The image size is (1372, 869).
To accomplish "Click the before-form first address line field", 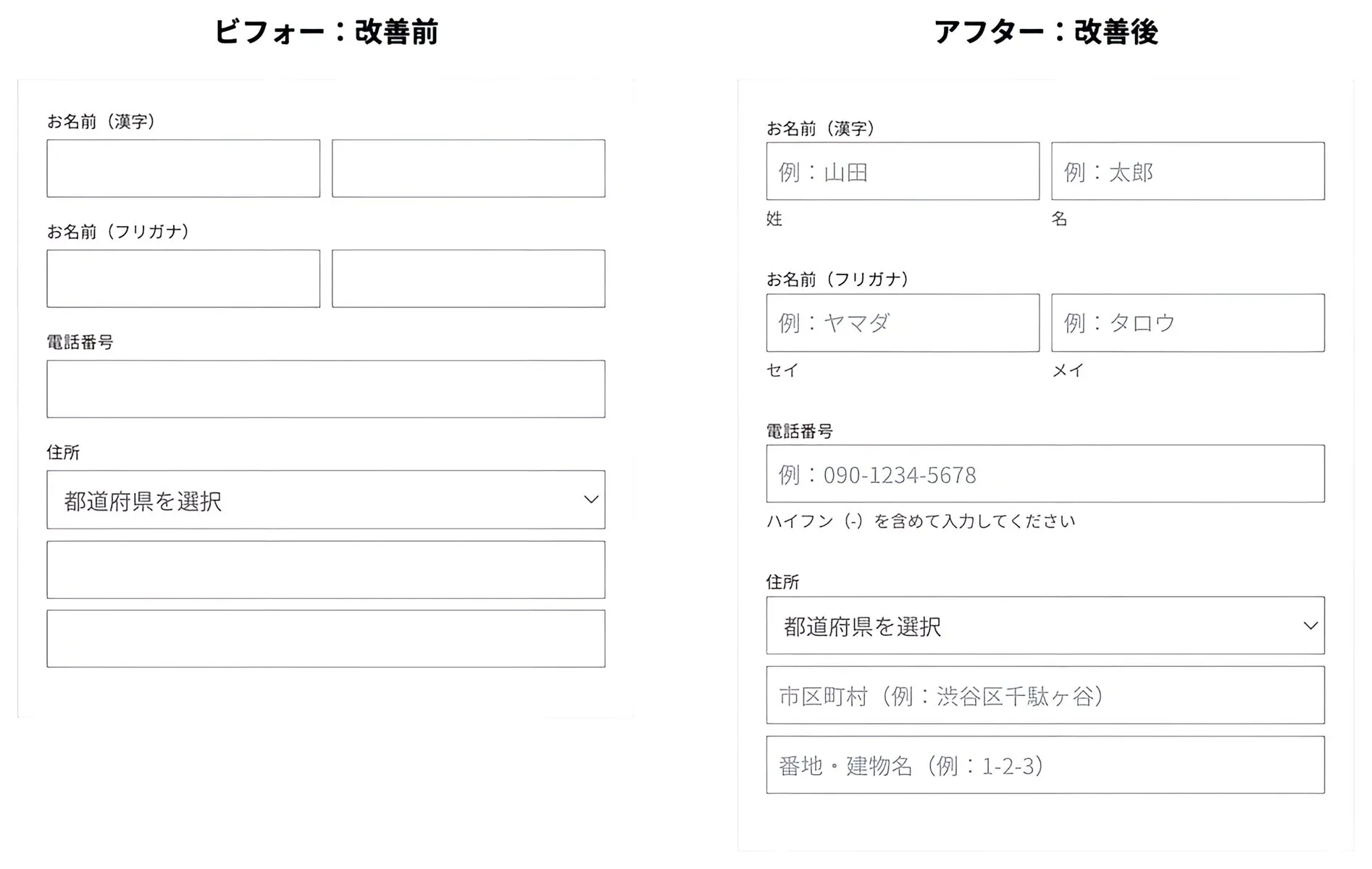I will coord(326,570).
